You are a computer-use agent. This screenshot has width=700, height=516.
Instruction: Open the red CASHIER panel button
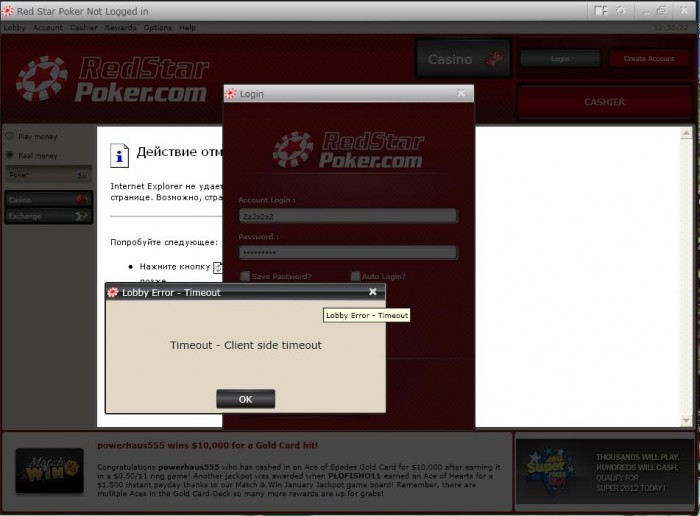coord(604,102)
